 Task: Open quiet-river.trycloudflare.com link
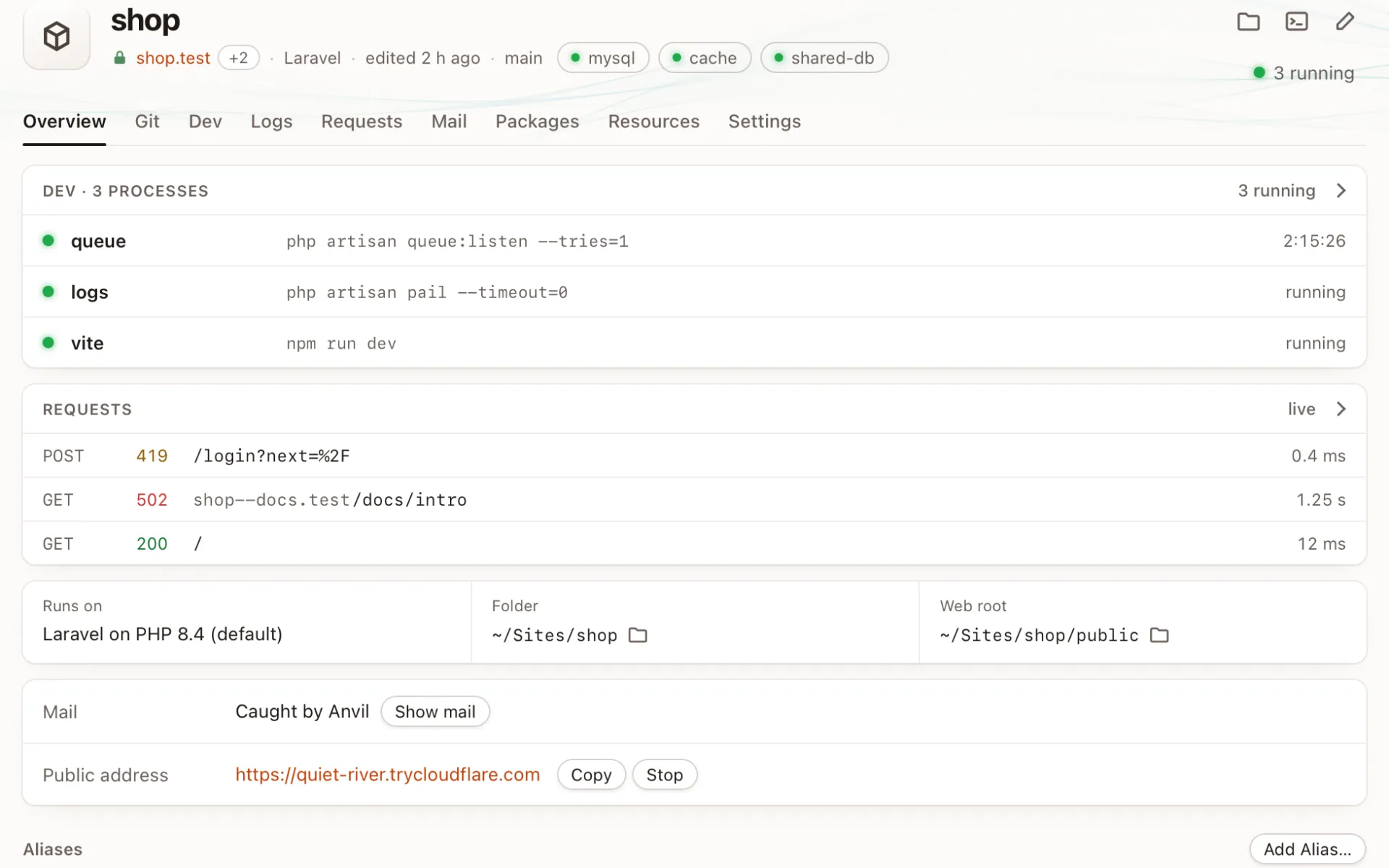tap(388, 775)
